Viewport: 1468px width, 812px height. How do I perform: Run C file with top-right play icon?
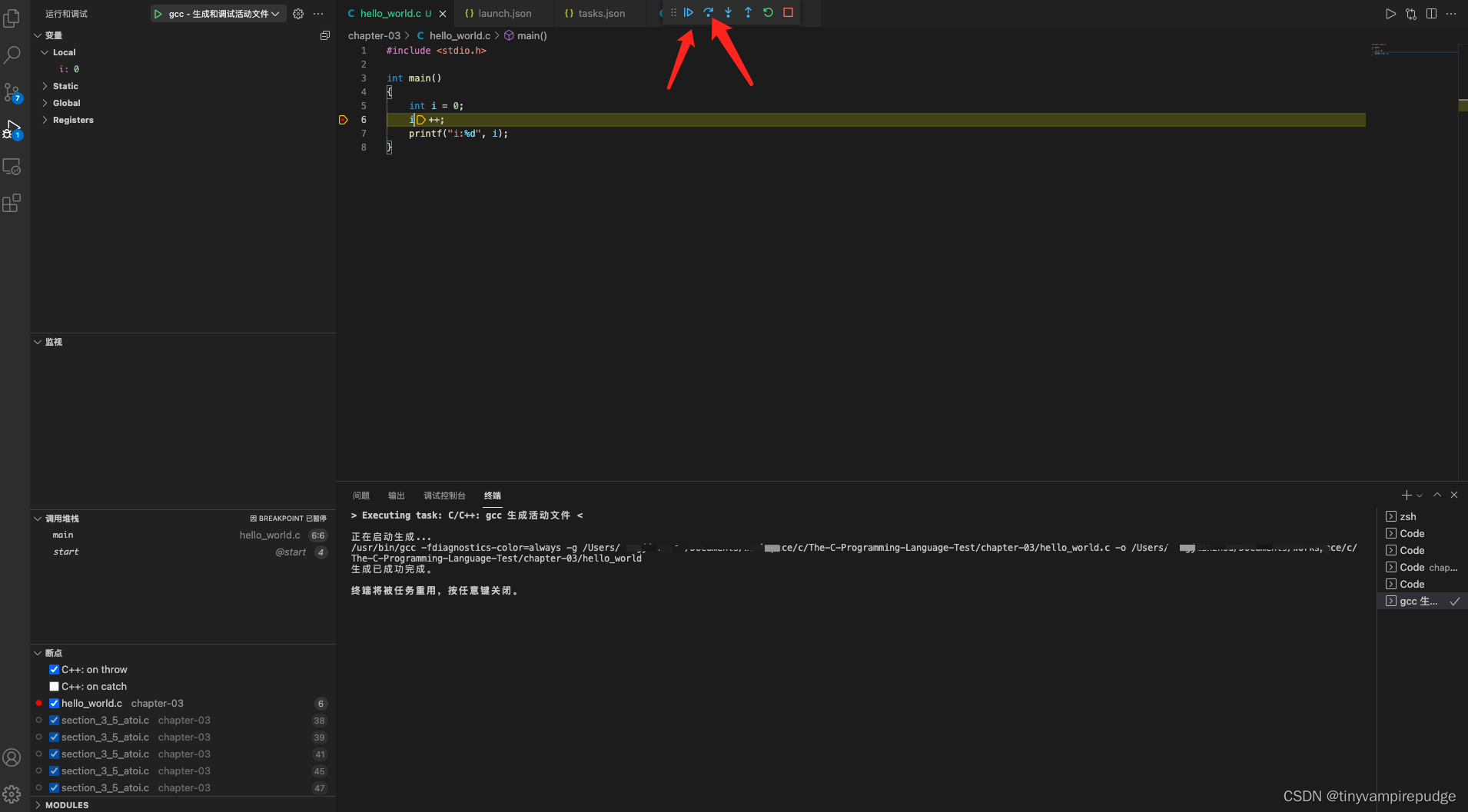click(1390, 14)
